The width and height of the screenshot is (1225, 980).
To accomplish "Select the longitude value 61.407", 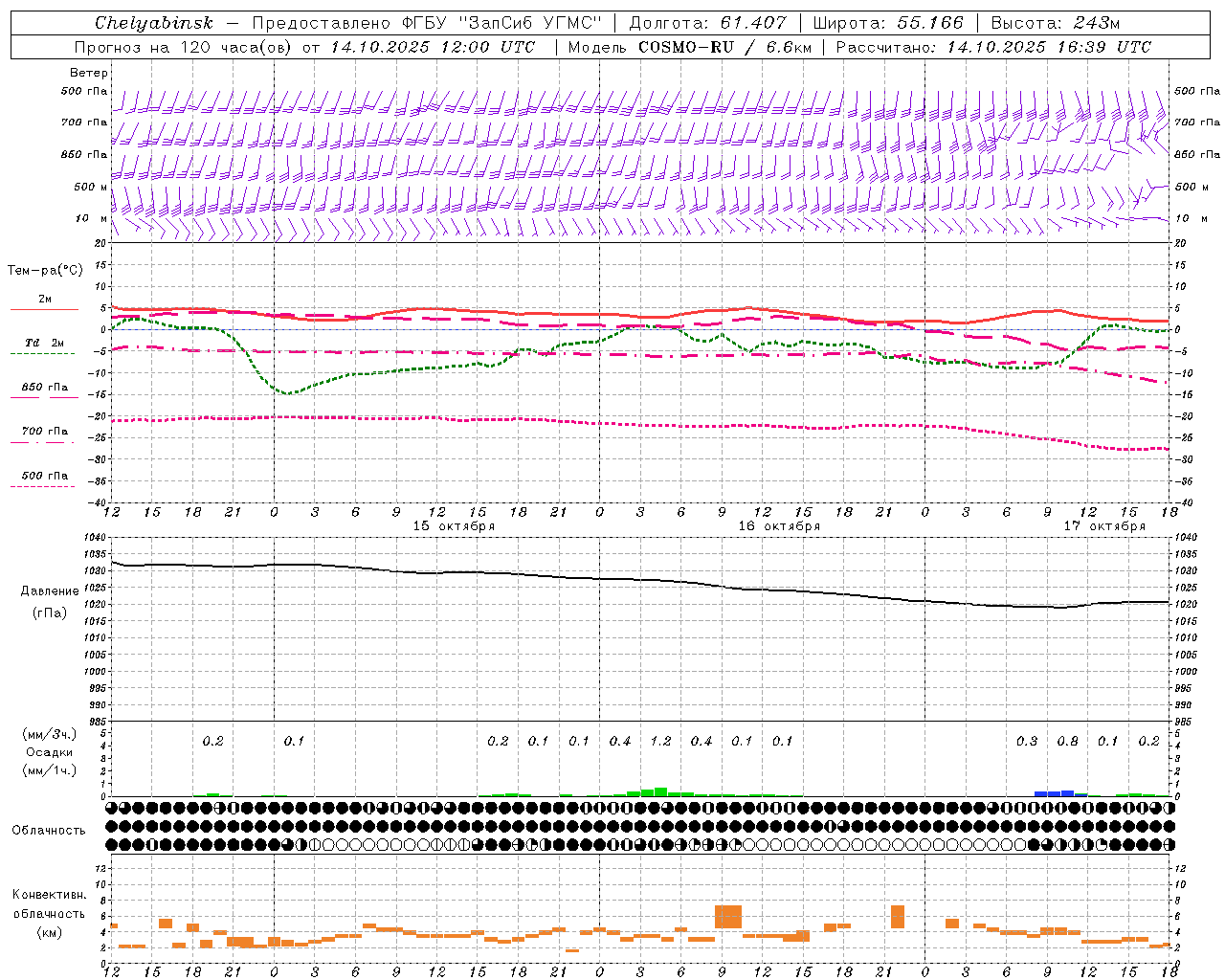I will click(753, 23).
